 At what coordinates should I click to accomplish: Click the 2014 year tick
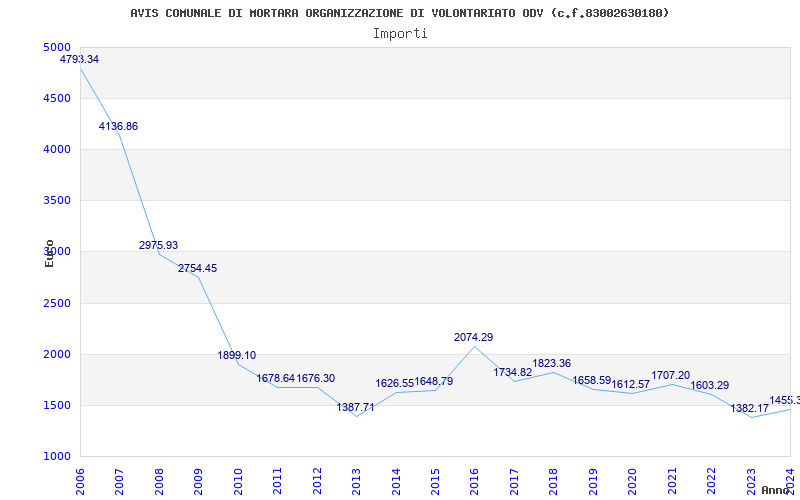396,481
